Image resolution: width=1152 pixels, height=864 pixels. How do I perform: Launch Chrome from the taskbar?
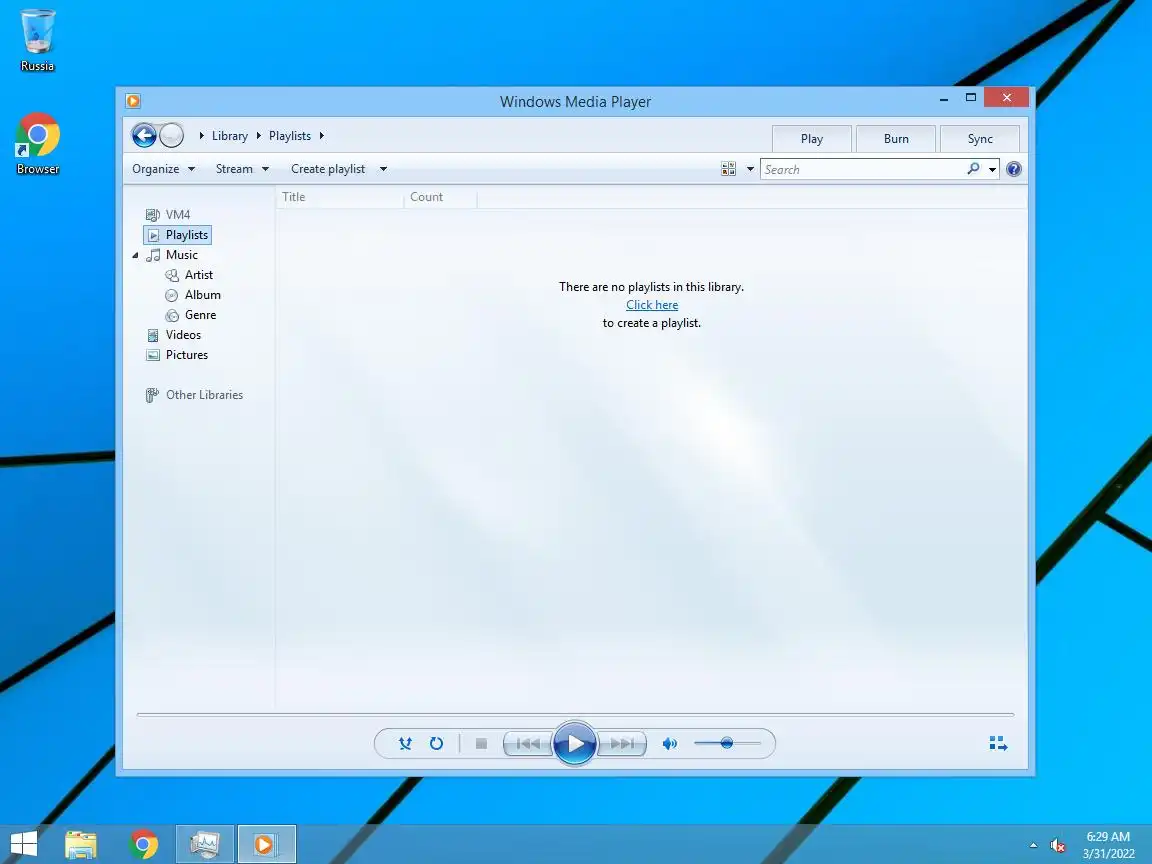[144, 844]
